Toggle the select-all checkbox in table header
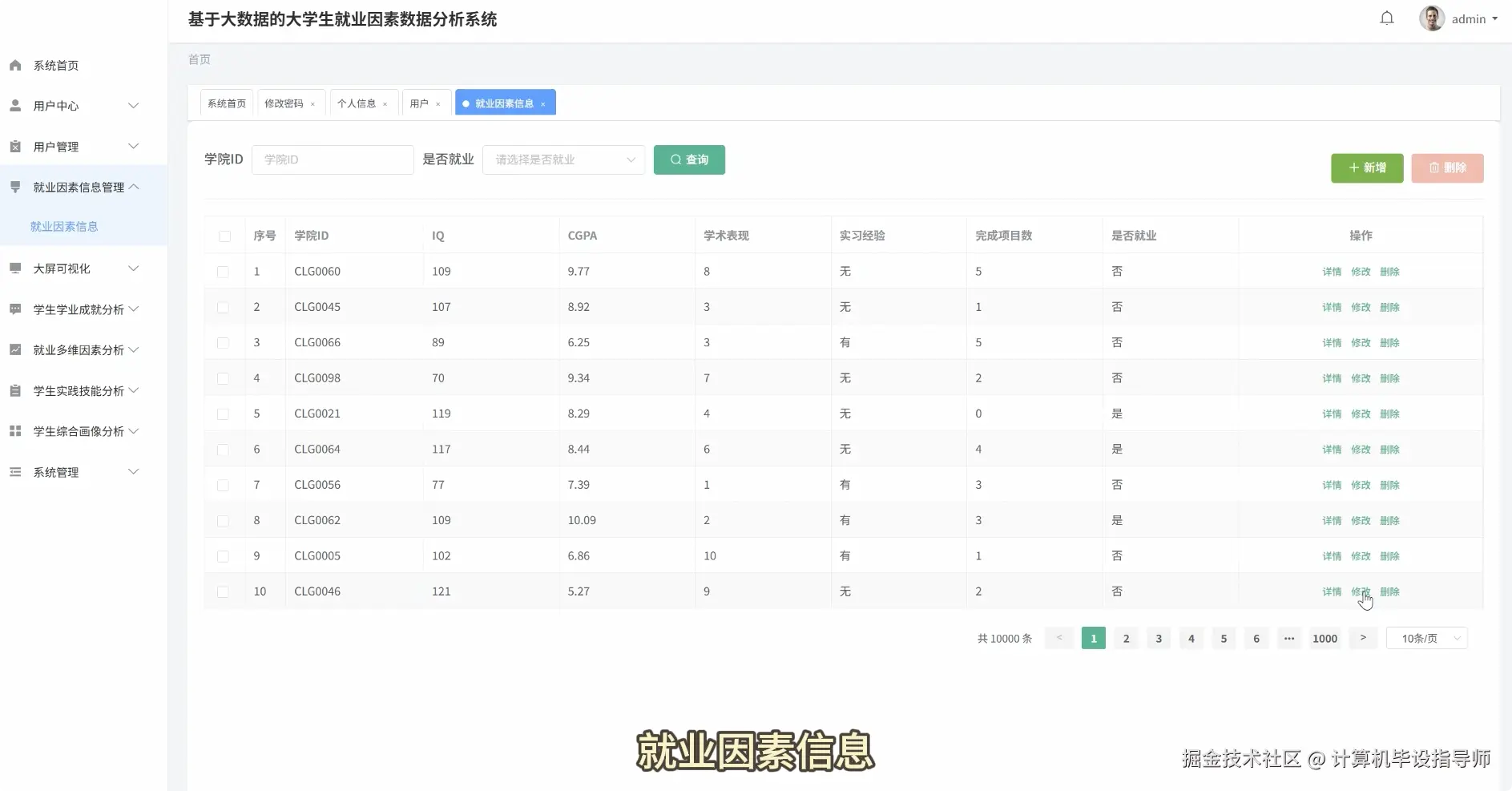 click(224, 236)
